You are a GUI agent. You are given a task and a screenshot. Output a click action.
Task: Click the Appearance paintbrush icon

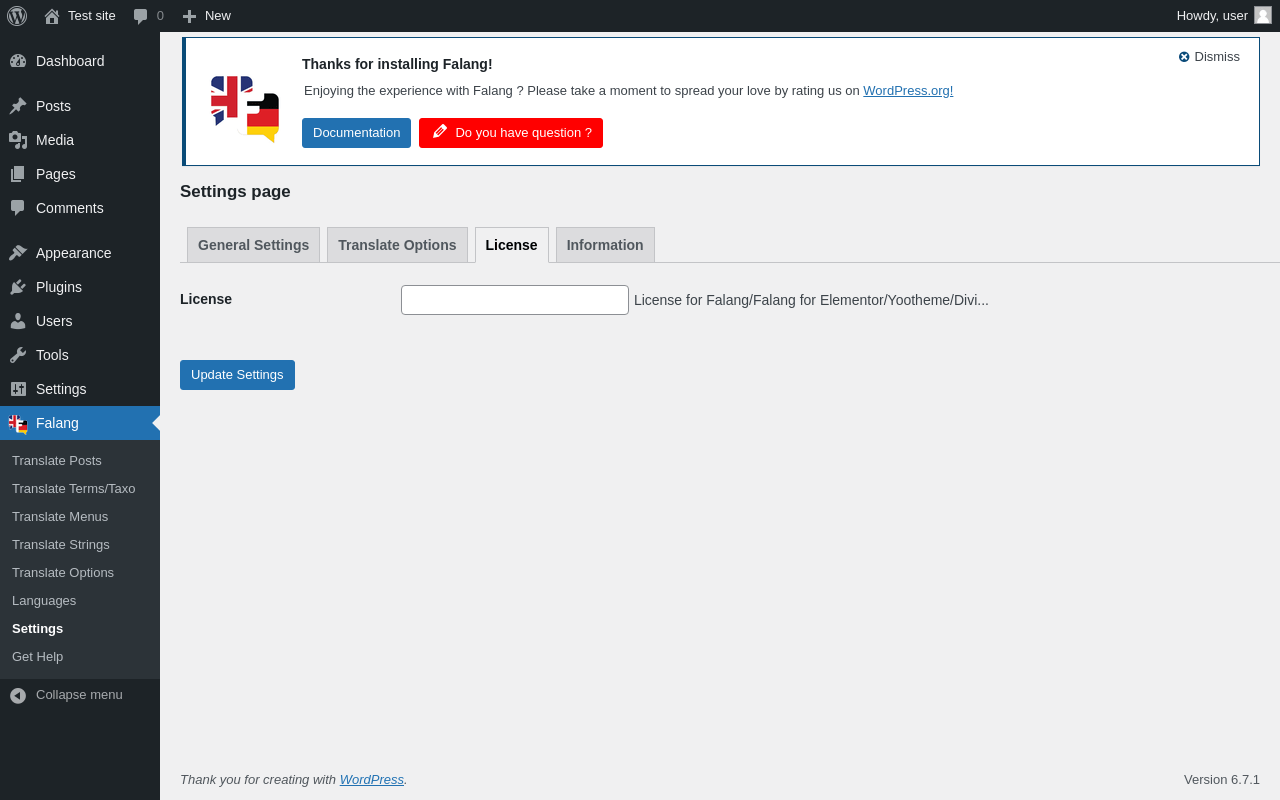(x=18, y=253)
